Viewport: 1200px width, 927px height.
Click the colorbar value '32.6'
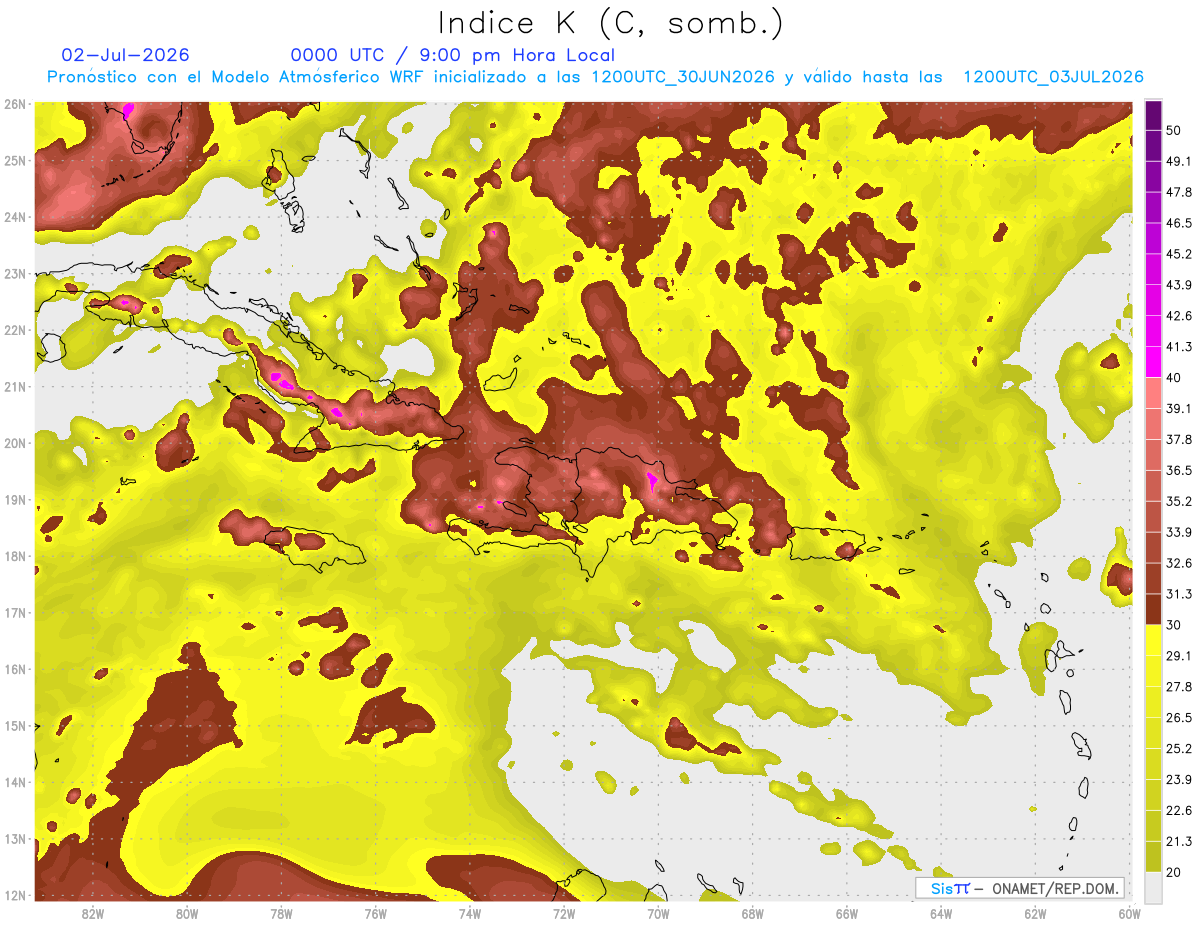1178,563
